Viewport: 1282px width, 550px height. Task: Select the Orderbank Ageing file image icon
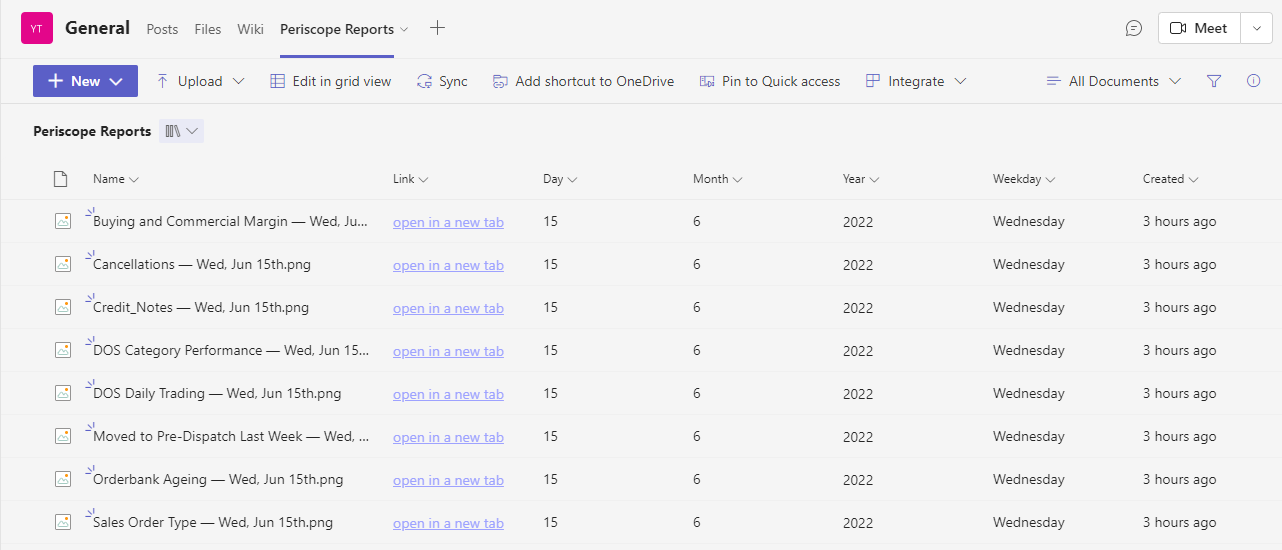tap(63, 479)
